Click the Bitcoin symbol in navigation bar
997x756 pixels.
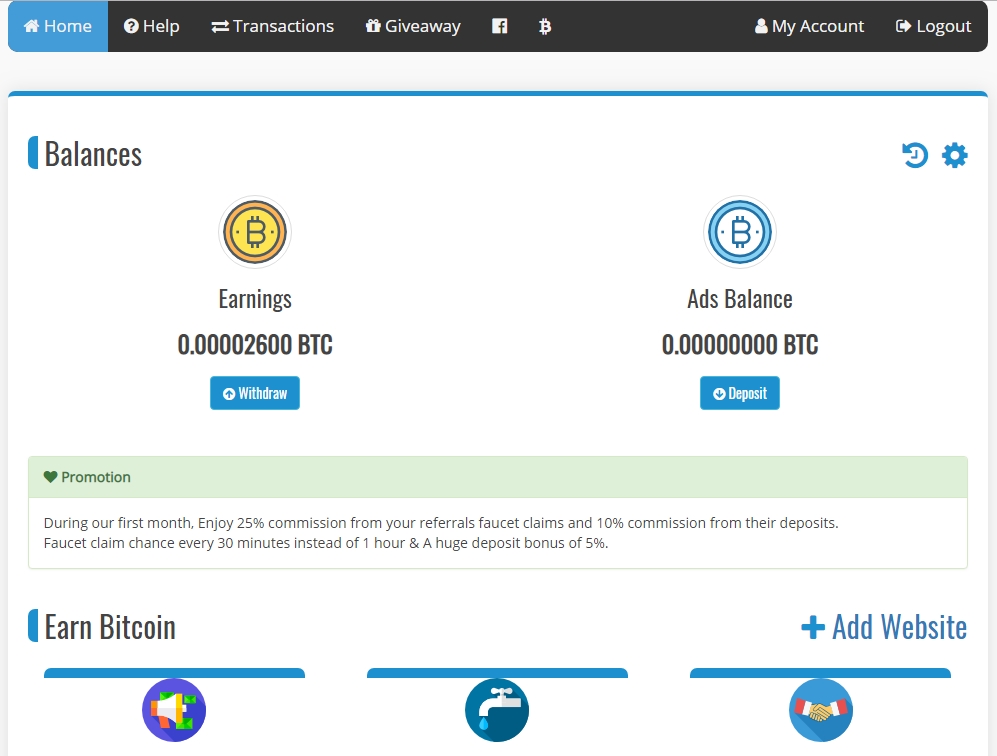(x=545, y=26)
